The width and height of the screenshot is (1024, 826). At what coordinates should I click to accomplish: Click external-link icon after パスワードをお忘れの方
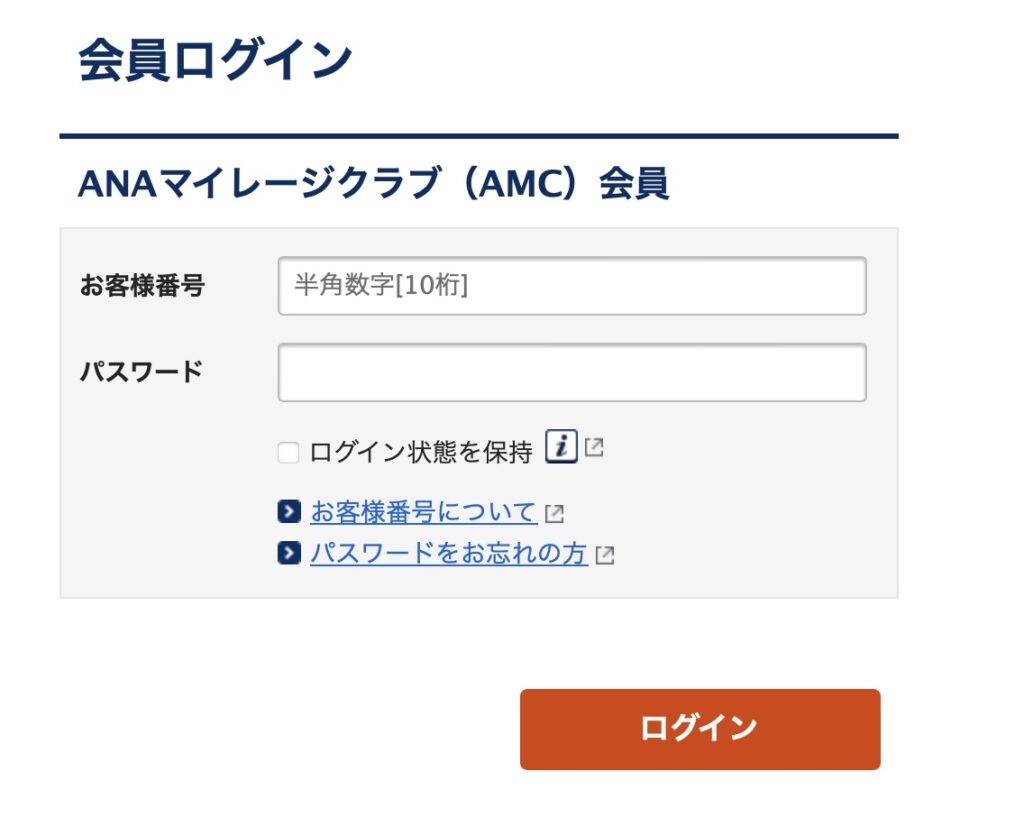point(604,555)
